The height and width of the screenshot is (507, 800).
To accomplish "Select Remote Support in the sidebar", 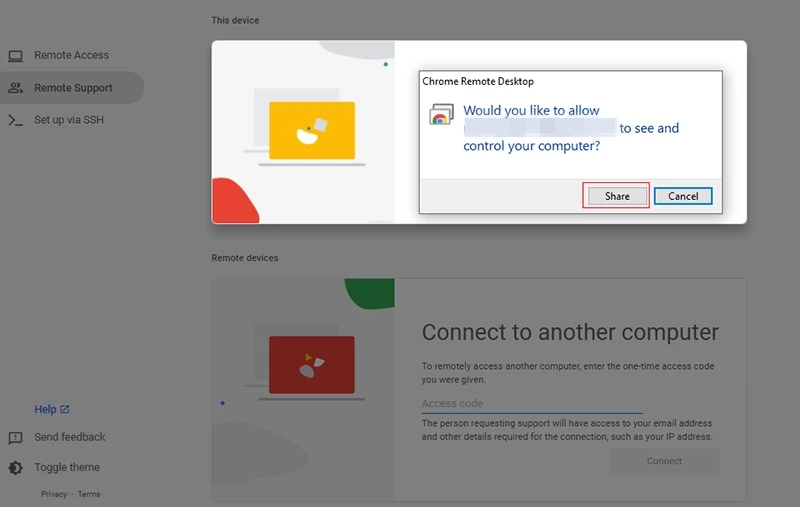I will [71, 88].
